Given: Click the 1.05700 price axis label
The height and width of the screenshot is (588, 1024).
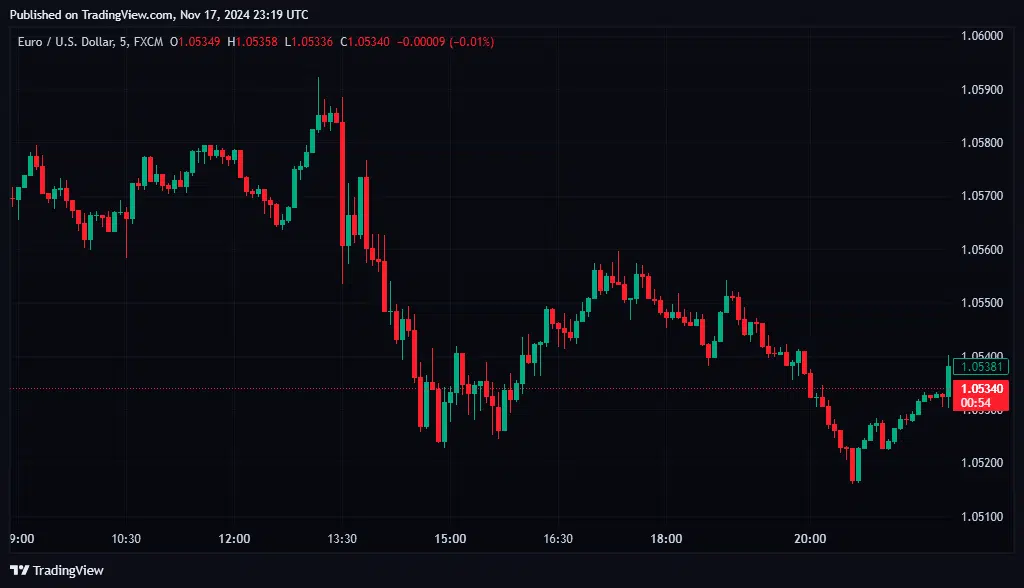Looking at the screenshot, I should coord(982,195).
